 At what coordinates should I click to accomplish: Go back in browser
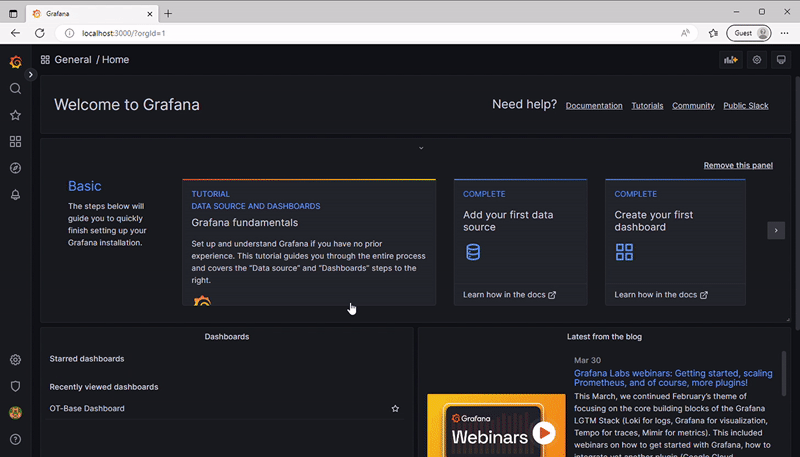coord(15,33)
